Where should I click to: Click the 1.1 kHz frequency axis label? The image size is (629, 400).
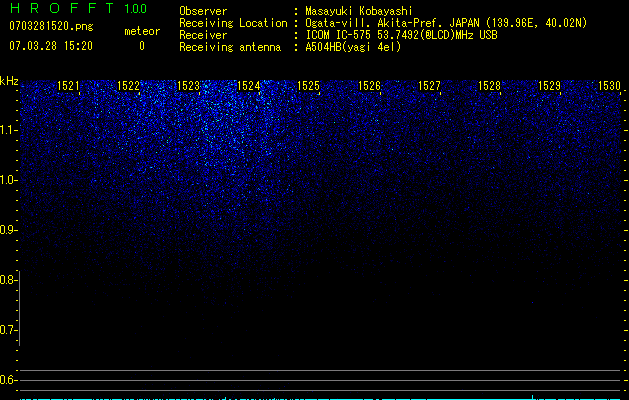pos(8,130)
